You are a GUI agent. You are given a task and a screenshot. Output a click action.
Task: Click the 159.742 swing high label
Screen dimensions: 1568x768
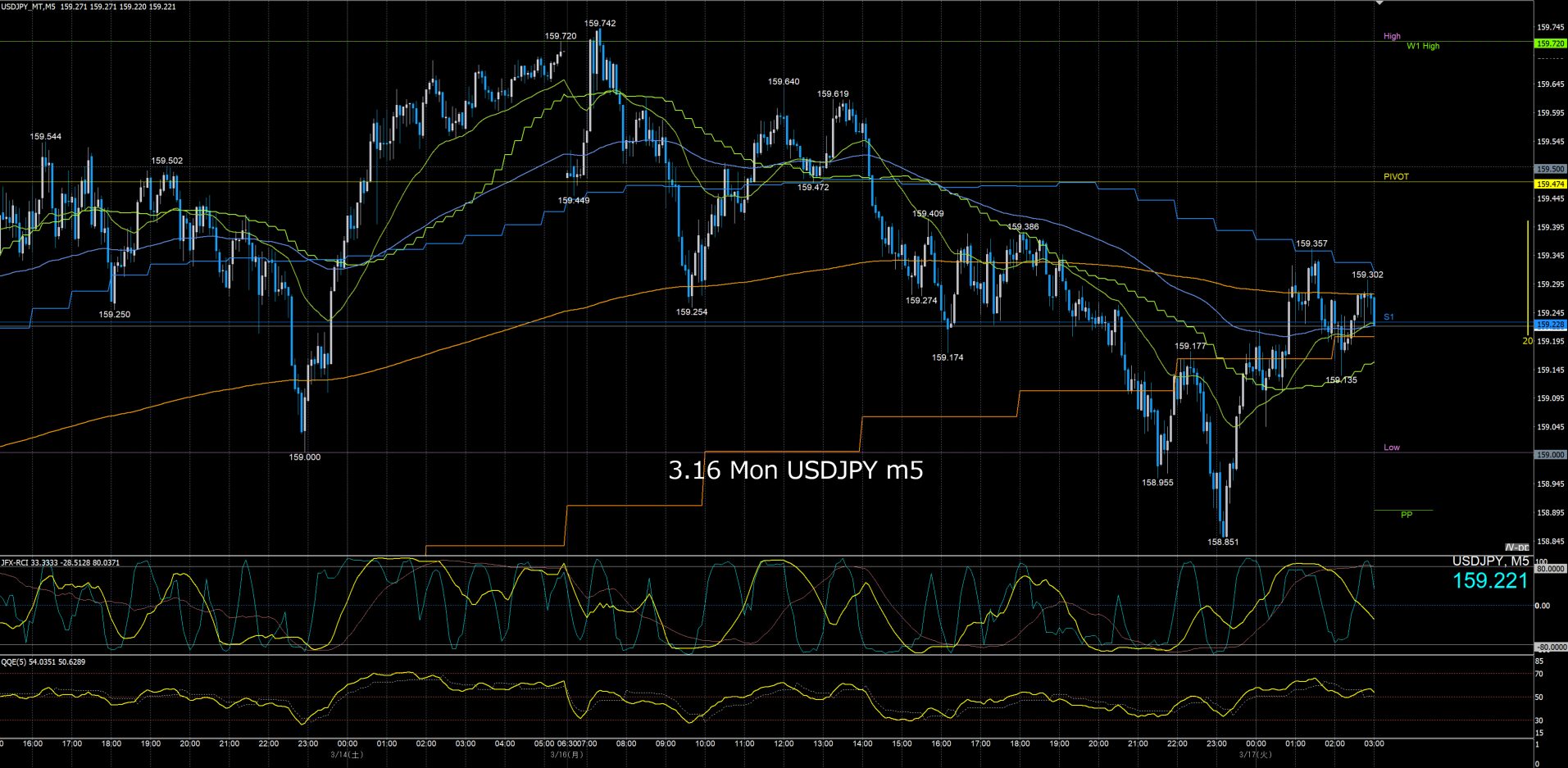coord(600,23)
